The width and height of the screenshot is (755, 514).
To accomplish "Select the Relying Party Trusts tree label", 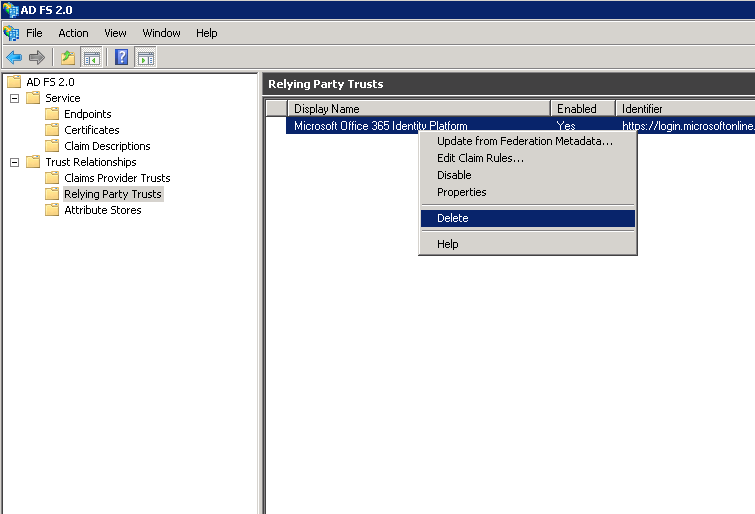I will (113, 194).
